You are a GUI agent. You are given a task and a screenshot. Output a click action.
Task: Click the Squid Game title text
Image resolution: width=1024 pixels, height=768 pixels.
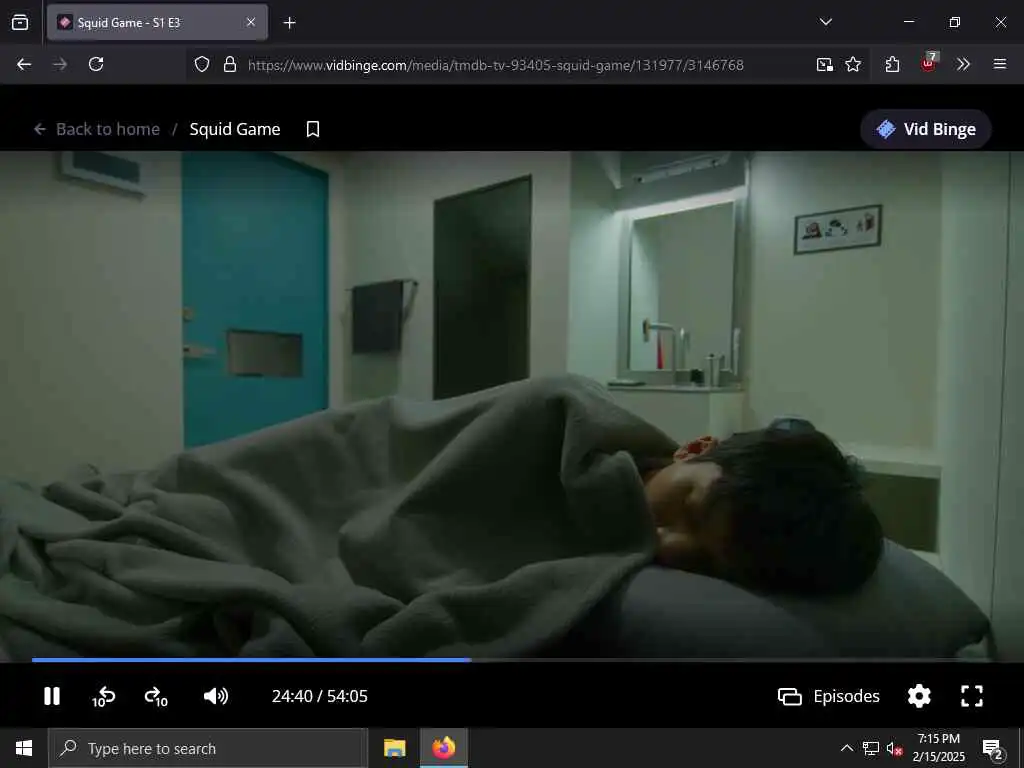(235, 129)
